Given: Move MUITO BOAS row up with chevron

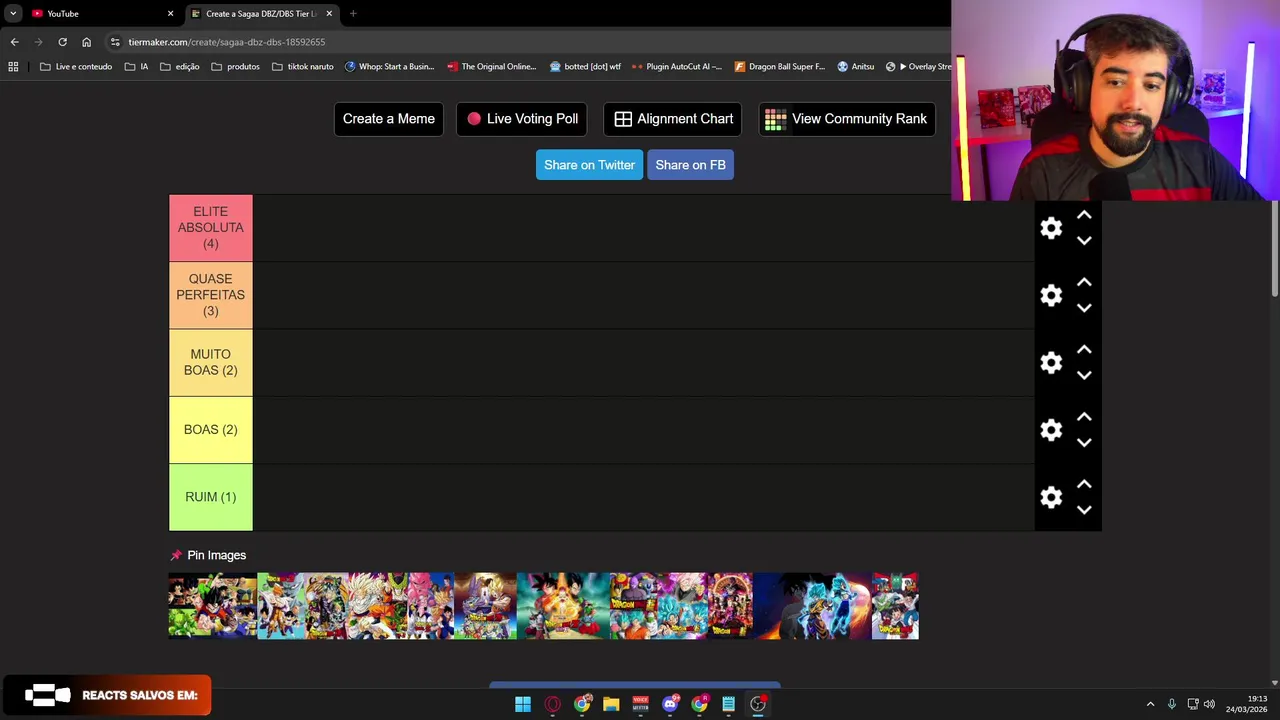Looking at the screenshot, I should click(x=1084, y=349).
